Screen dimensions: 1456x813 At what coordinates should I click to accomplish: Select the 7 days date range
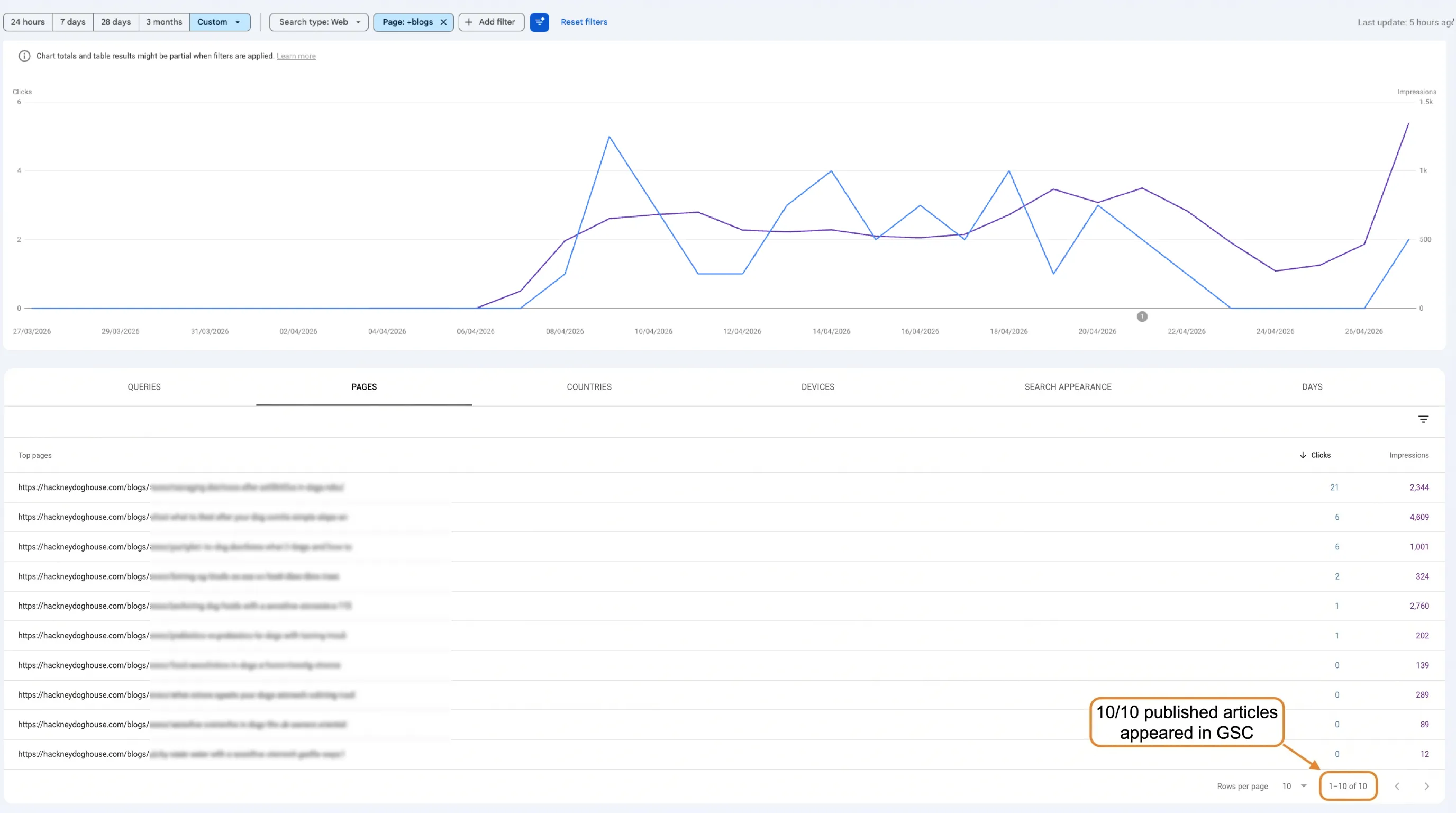[73, 22]
